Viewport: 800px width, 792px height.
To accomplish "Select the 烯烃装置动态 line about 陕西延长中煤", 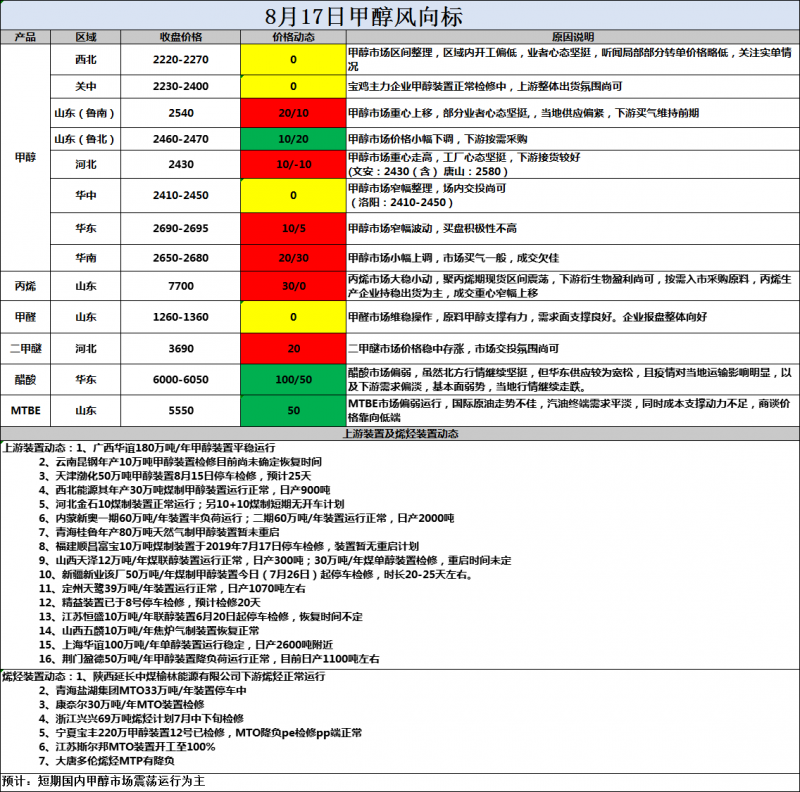I will click(164, 677).
